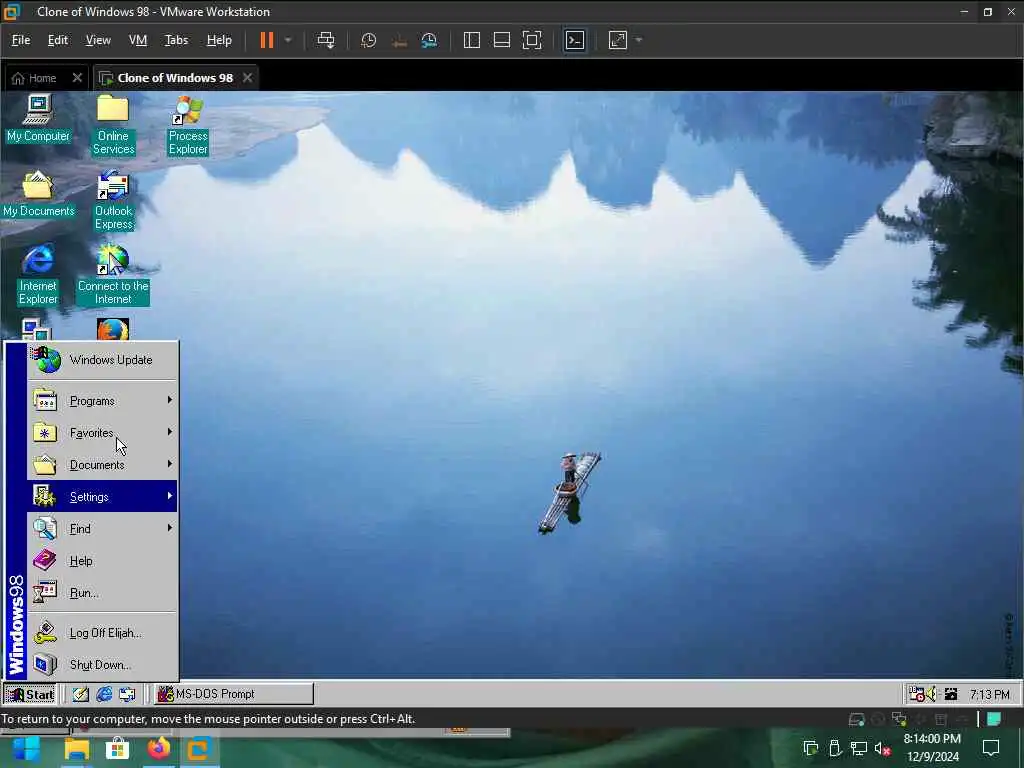Screen dimensions: 1024x768
Task: Open VMware Help menu
Action: (x=219, y=40)
